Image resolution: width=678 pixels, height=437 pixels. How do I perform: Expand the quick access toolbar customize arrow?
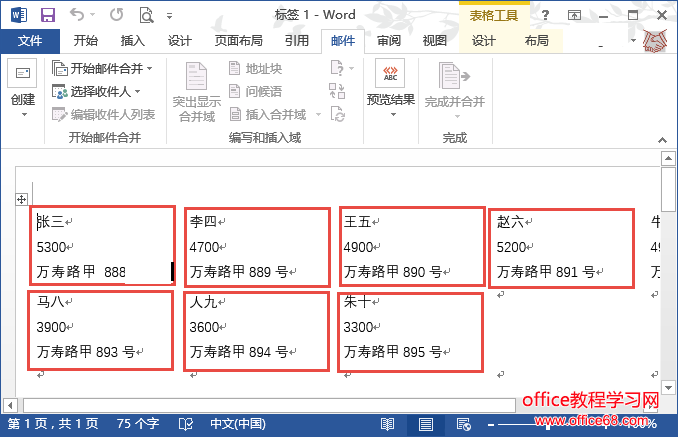coord(170,16)
